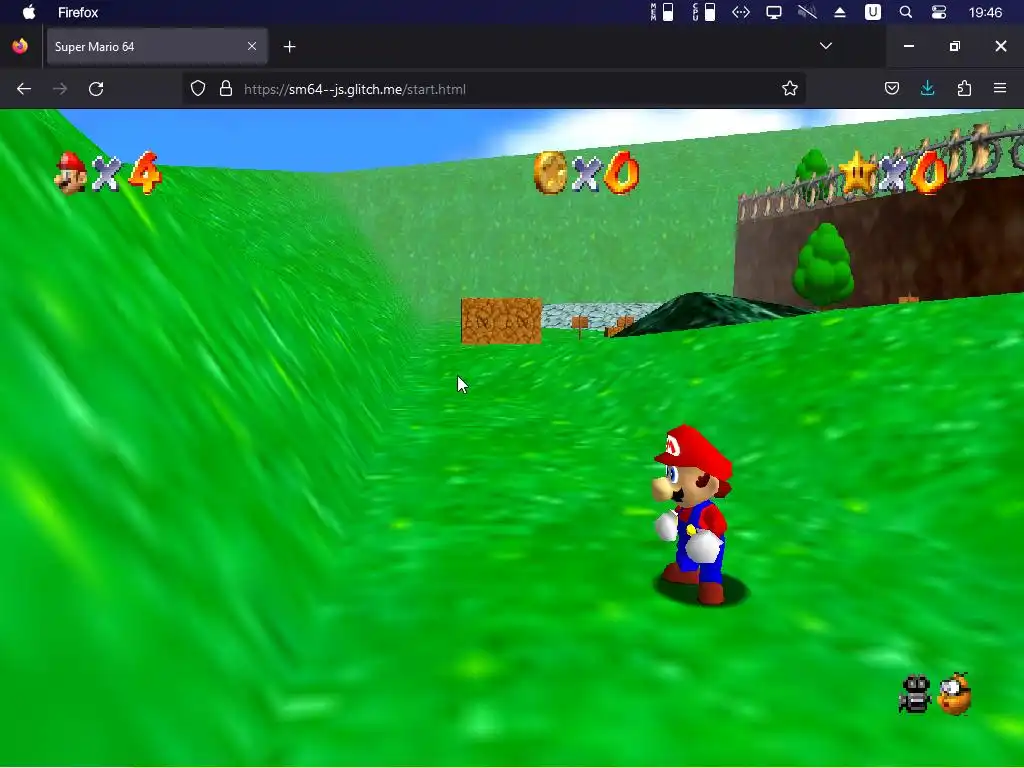
Task: Click the brown brick block
Action: coord(502,321)
